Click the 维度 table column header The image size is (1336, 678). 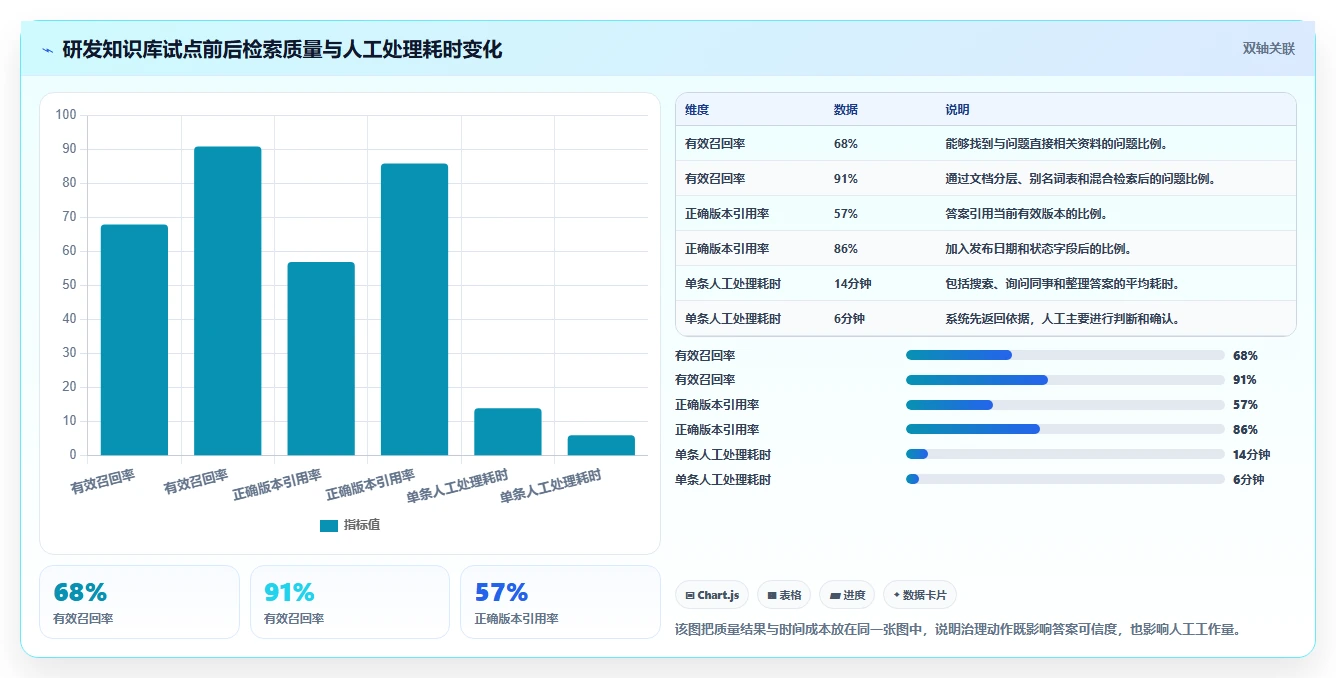[697, 110]
